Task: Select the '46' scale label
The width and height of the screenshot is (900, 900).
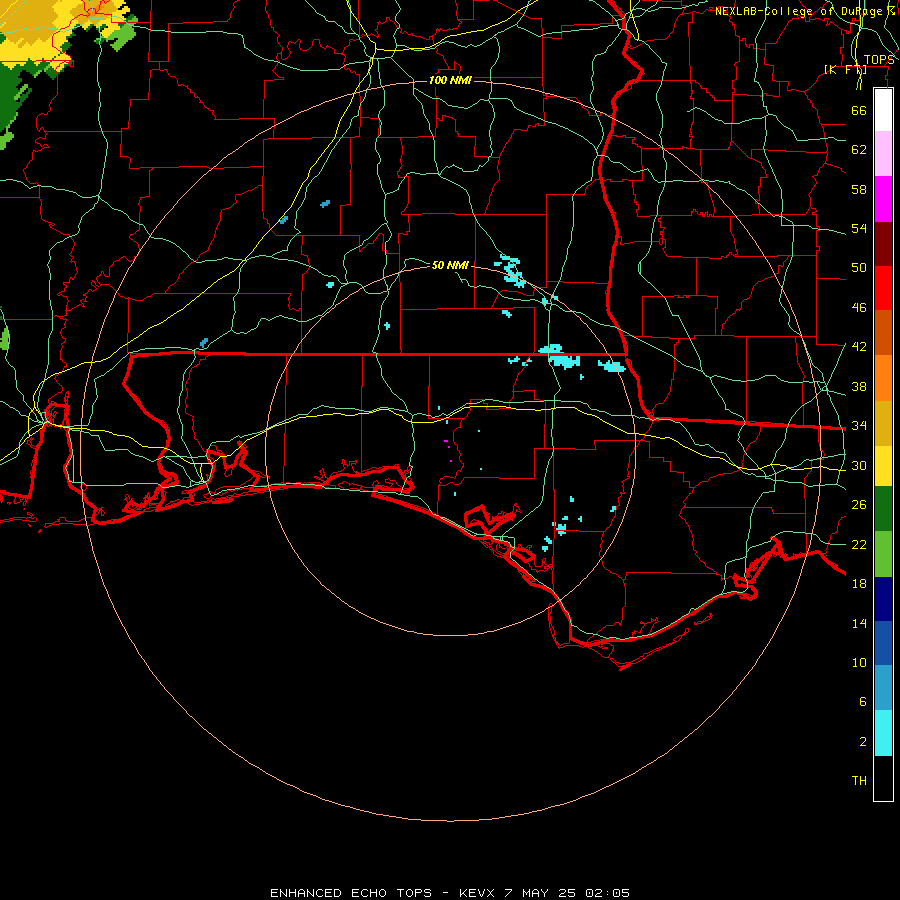Action: tap(859, 308)
